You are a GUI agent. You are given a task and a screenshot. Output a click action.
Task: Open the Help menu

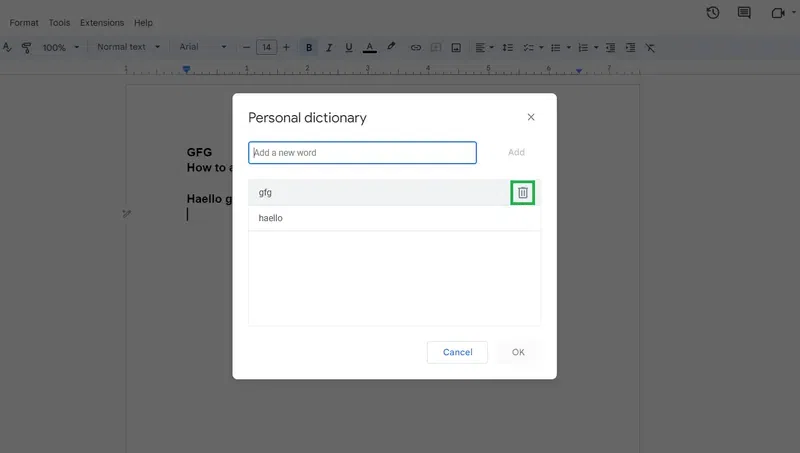pyautogui.click(x=143, y=22)
